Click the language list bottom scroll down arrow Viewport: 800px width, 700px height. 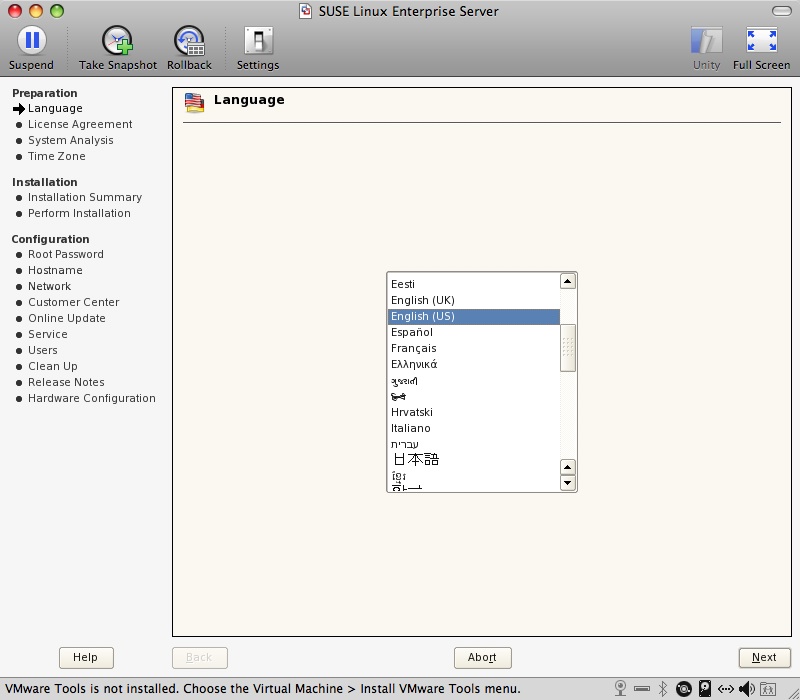(x=568, y=483)
